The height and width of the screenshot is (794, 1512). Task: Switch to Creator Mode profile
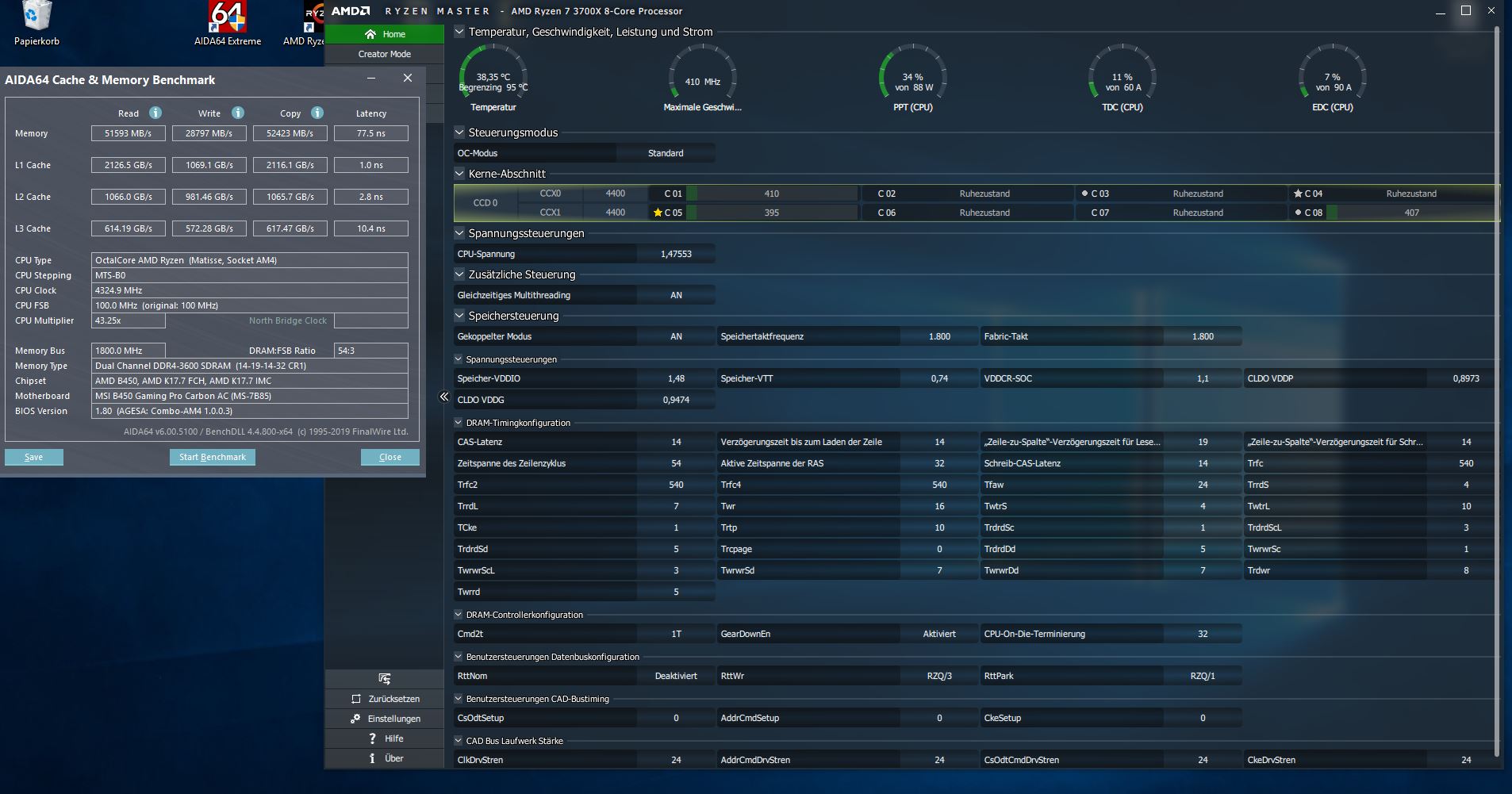[x=385, y=54]
